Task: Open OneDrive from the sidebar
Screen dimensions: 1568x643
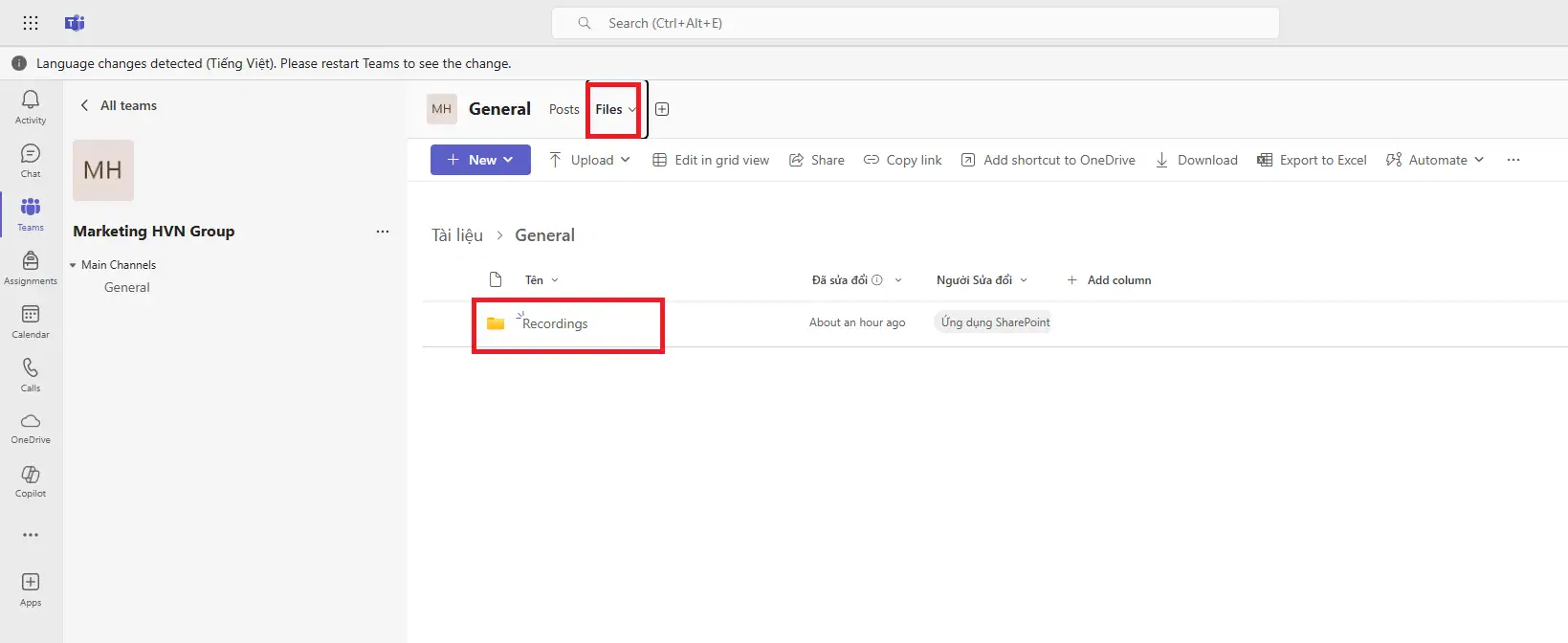Action: 31,427
